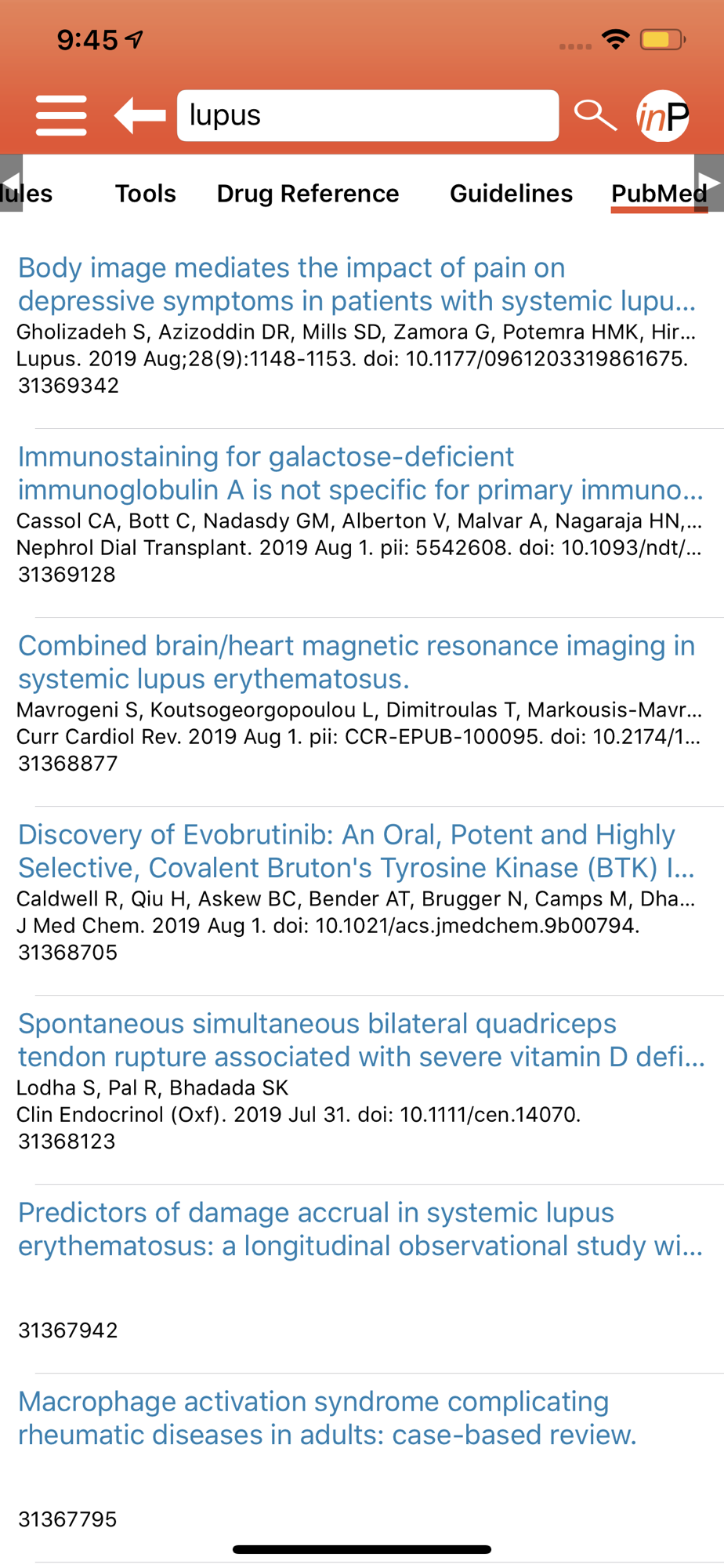
Task: View the macrophage activation syndrome article
Action: (328, 1418)
